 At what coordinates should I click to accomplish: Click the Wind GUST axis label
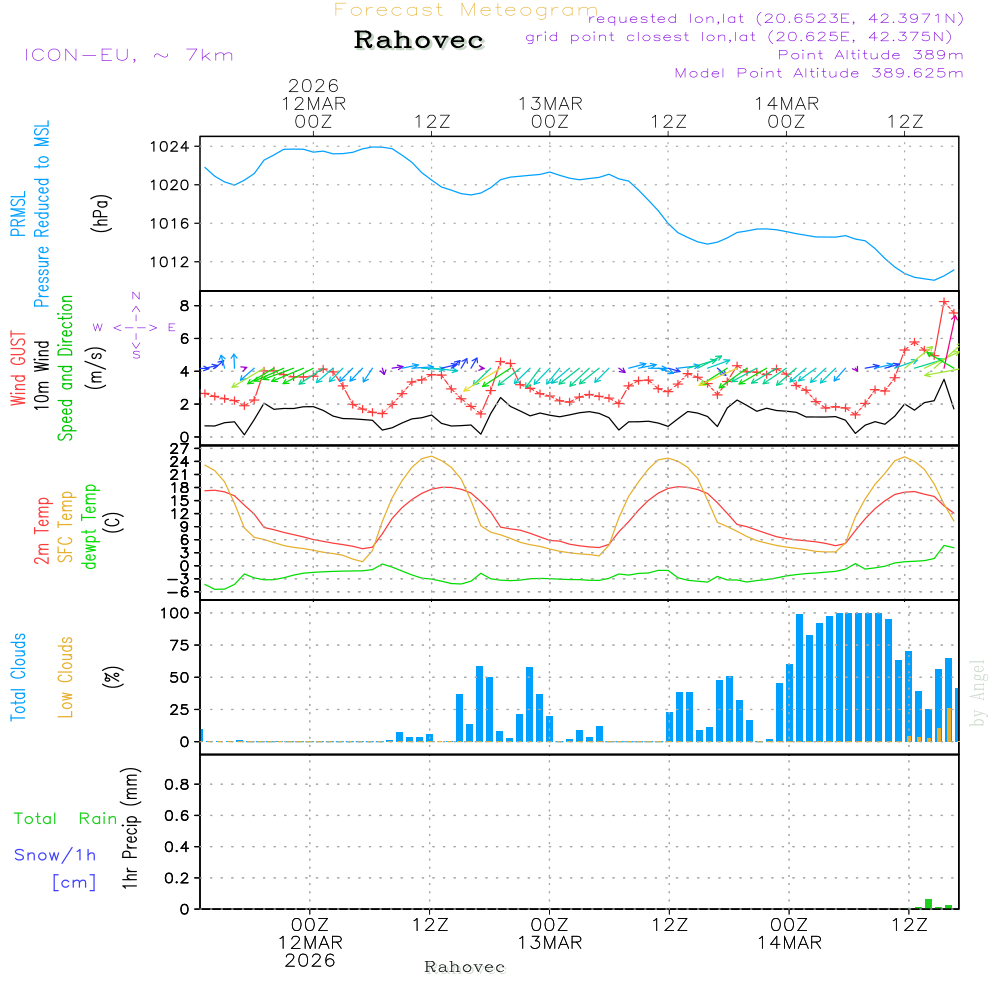coord(18,369)
